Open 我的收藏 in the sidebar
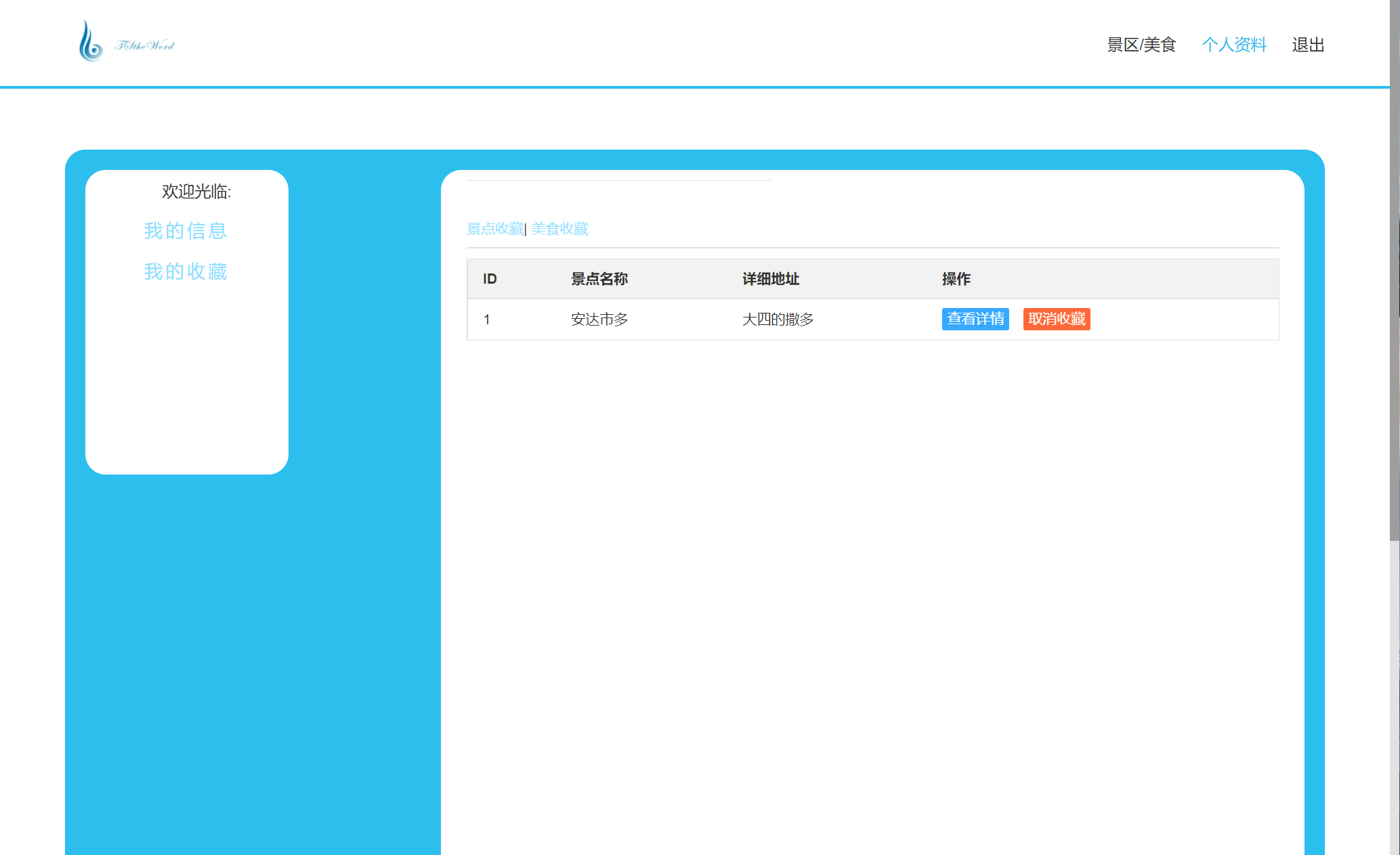 [185, 271]
